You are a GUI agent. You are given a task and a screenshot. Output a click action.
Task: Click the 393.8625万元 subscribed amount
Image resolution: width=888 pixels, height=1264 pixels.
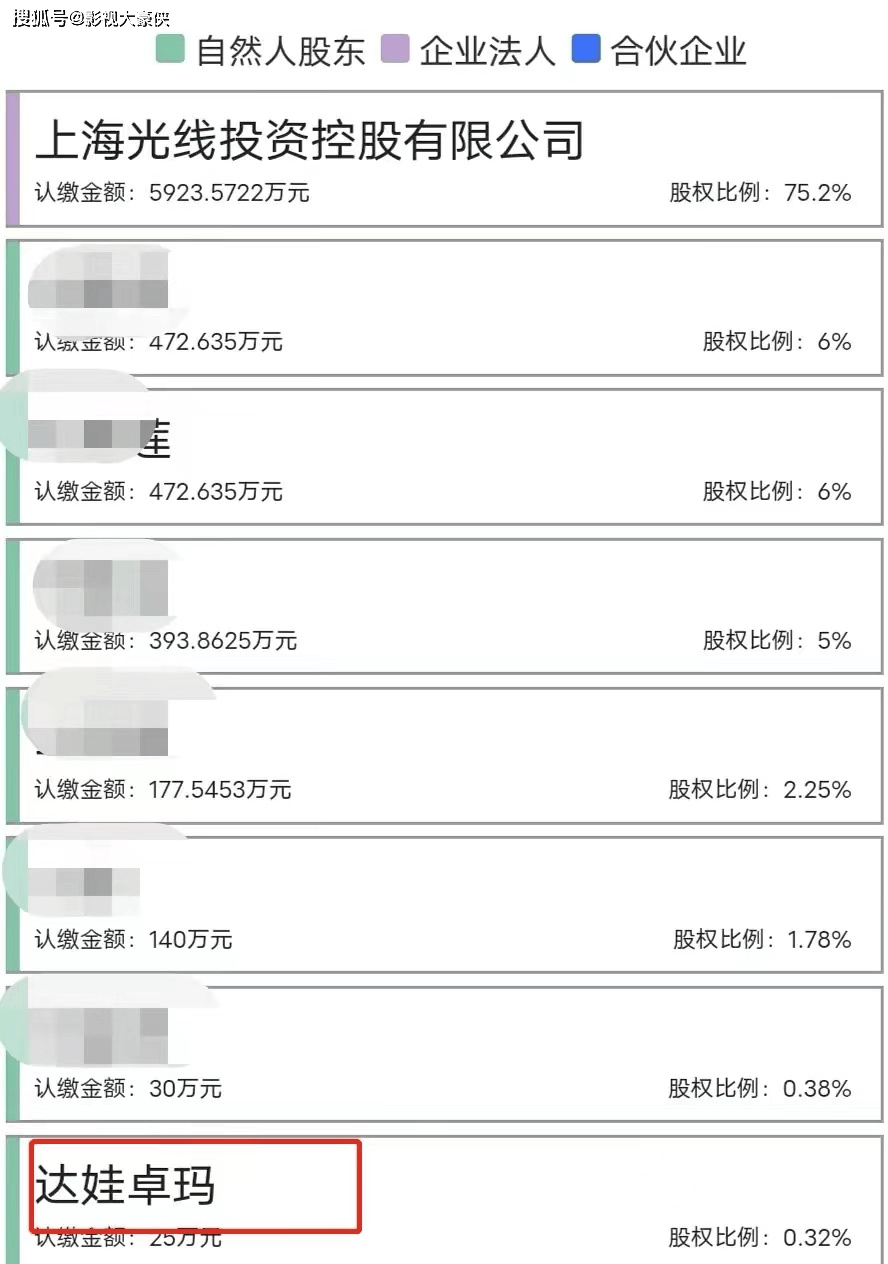click(223, 640)
